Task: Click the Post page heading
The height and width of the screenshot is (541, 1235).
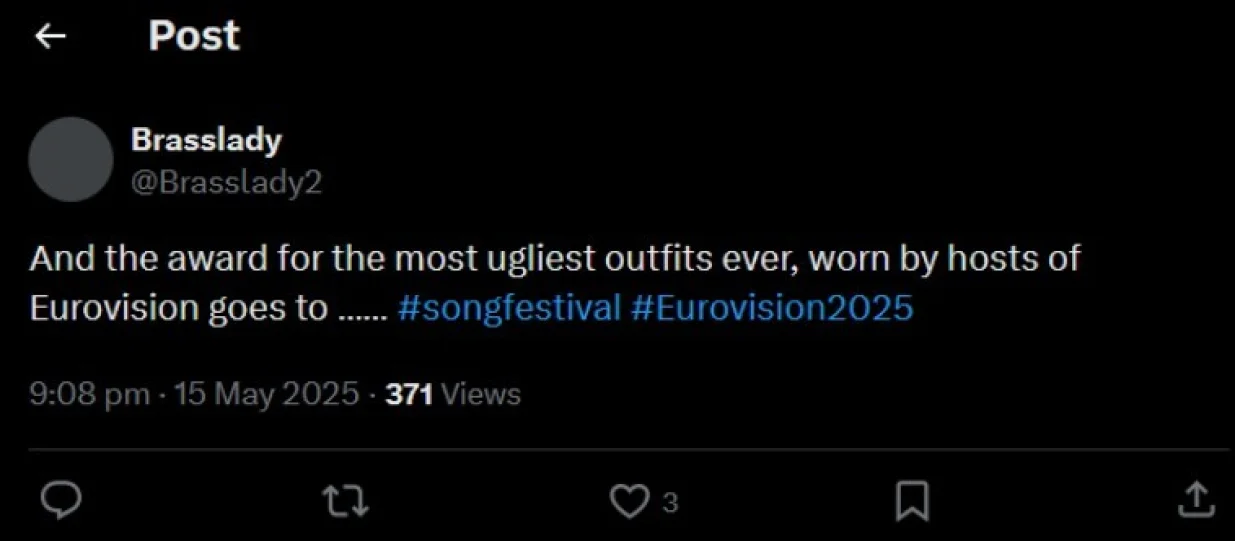Action: click(x=194, y=37)
